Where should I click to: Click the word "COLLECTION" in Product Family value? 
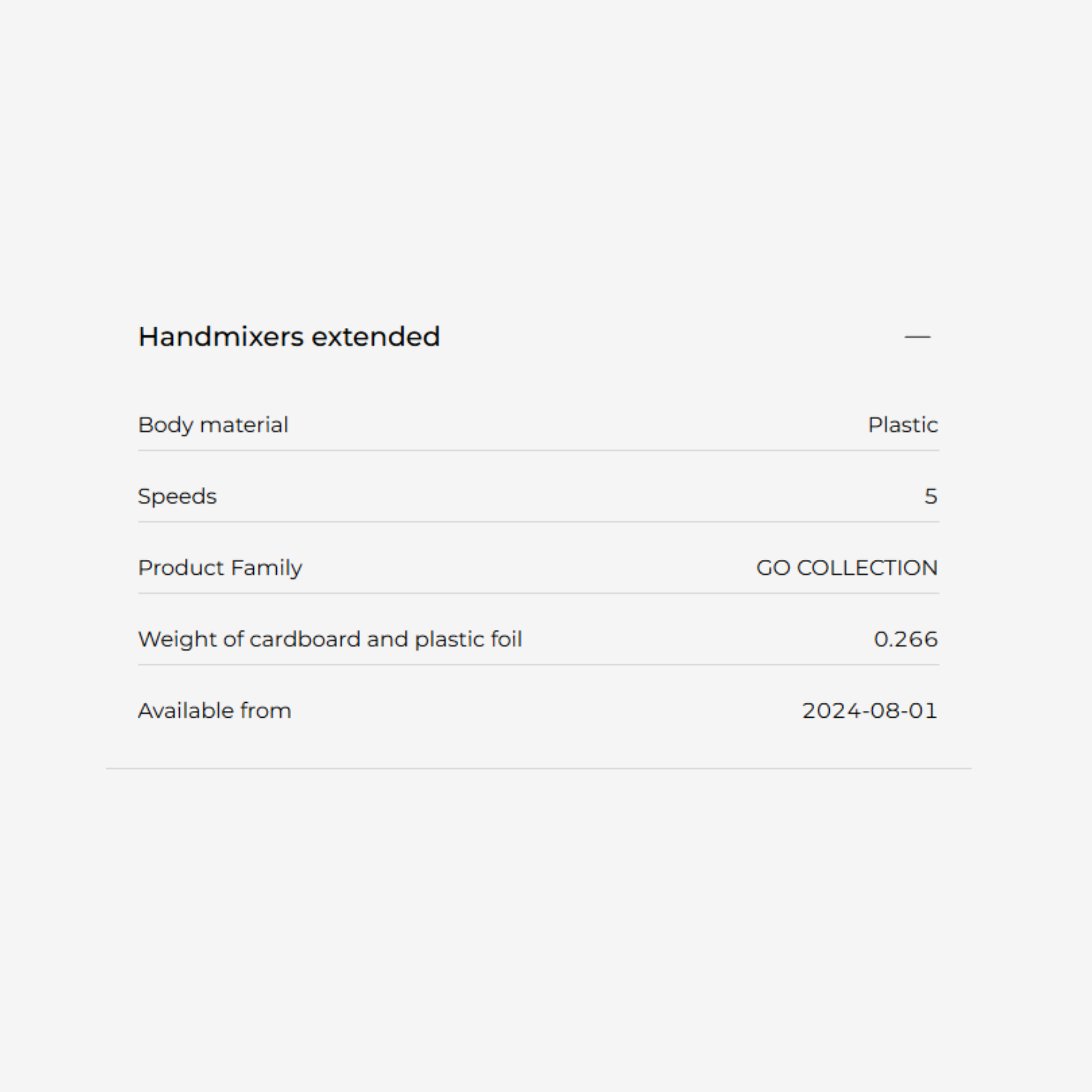click(867, 568)
